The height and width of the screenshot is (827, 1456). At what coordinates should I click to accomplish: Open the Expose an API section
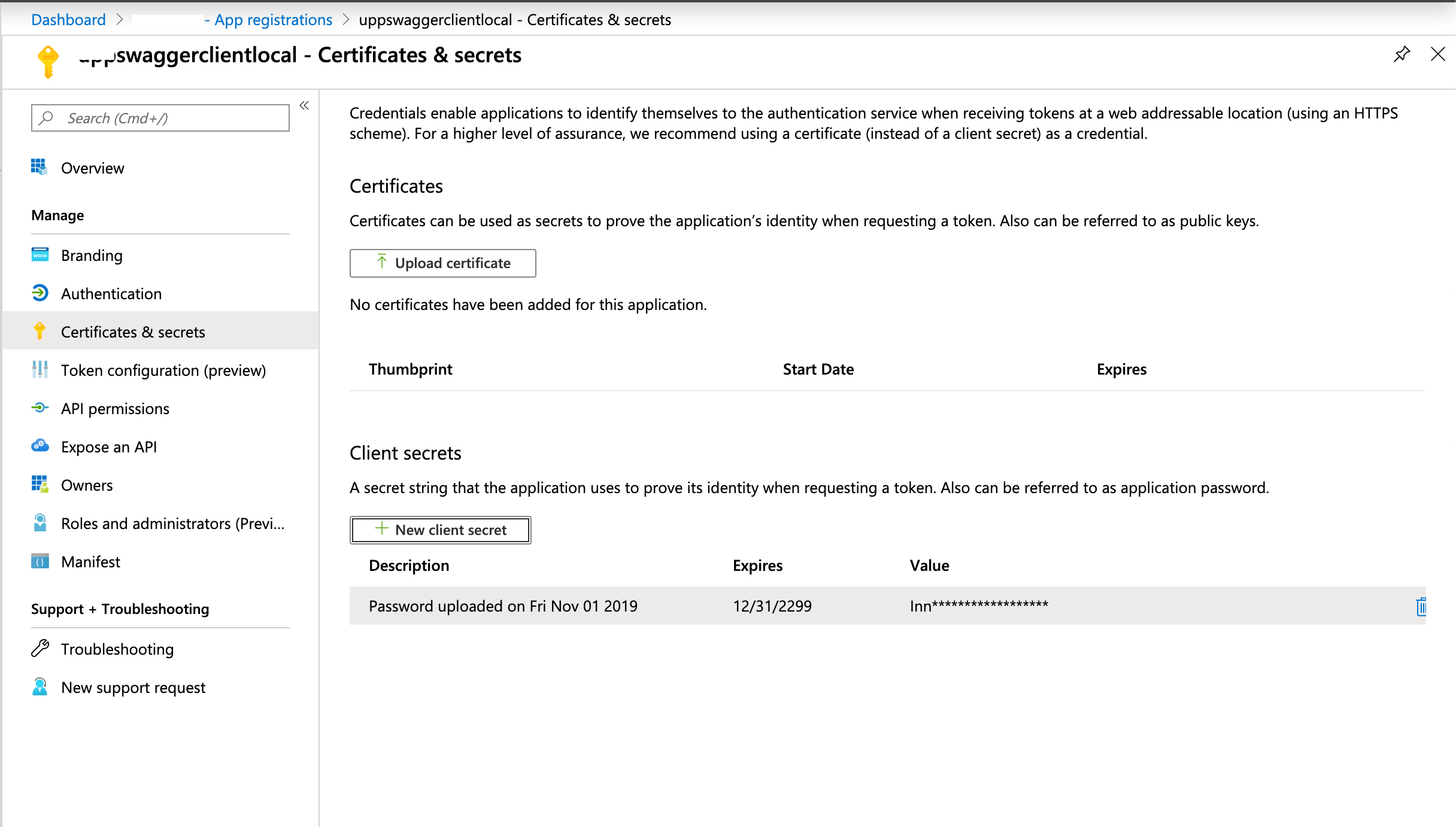click(109, 446)
